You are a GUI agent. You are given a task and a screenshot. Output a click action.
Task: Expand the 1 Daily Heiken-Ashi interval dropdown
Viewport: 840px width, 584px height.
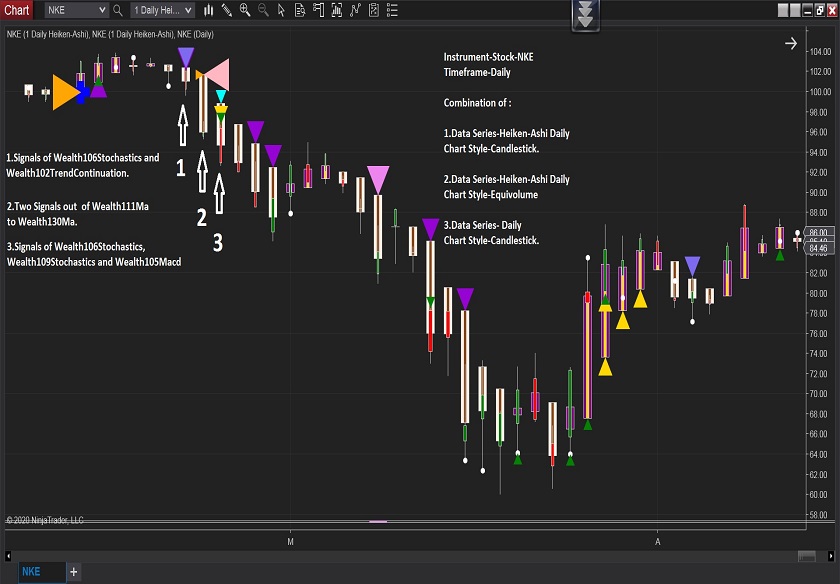[188, 10]
